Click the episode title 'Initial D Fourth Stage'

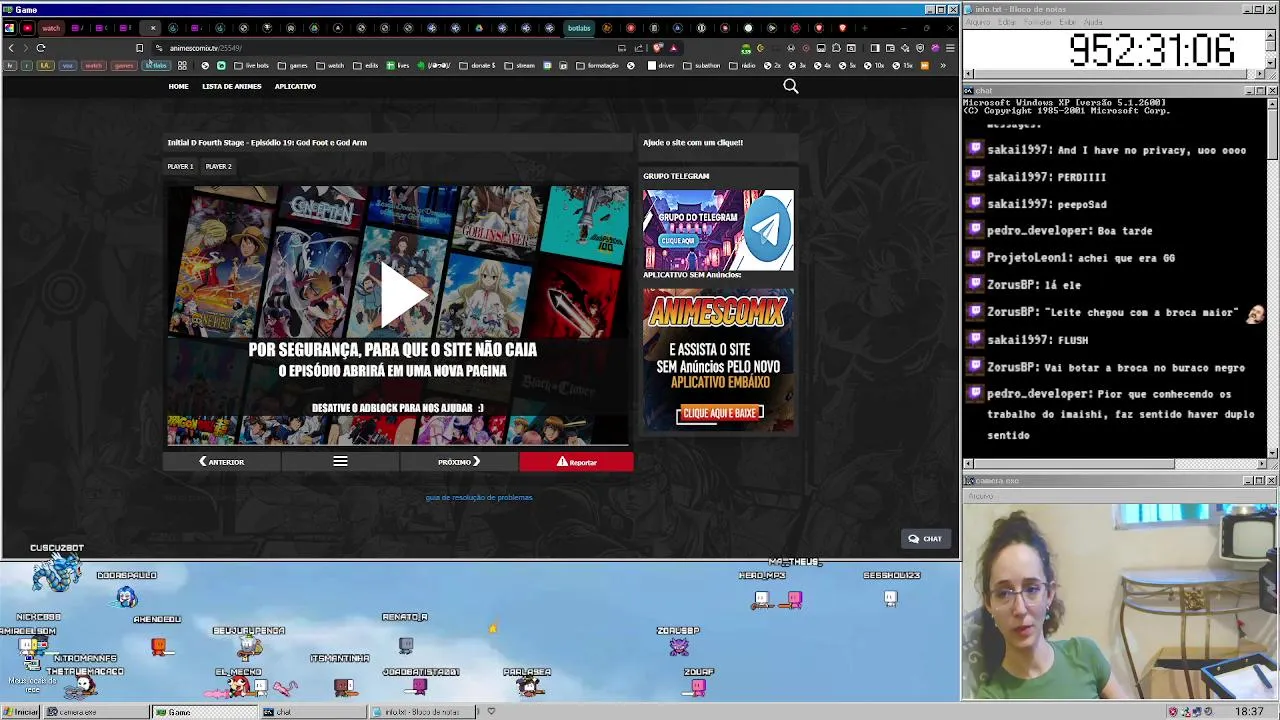click(267, 143)
